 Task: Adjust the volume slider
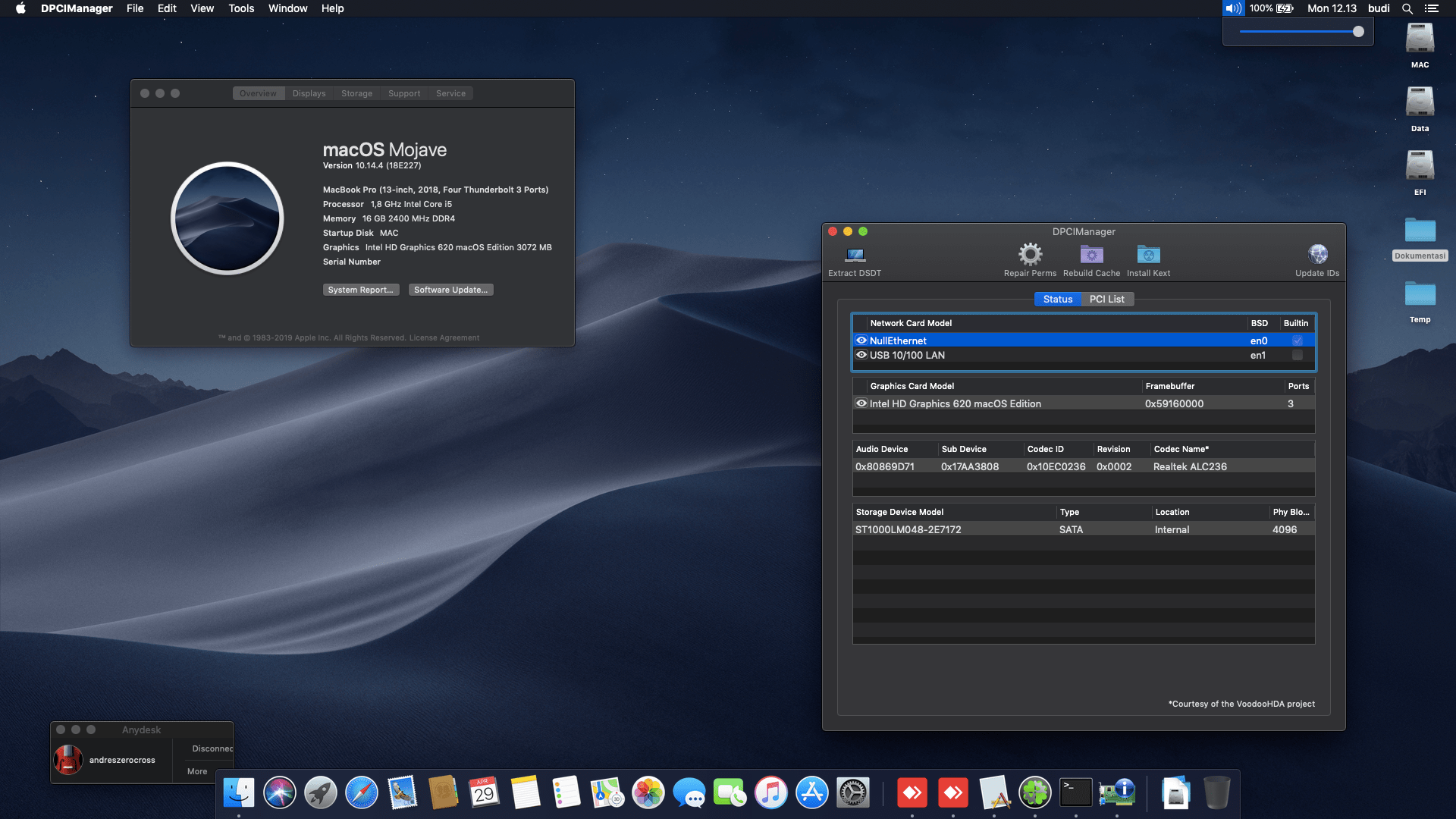click(1357, 32)
